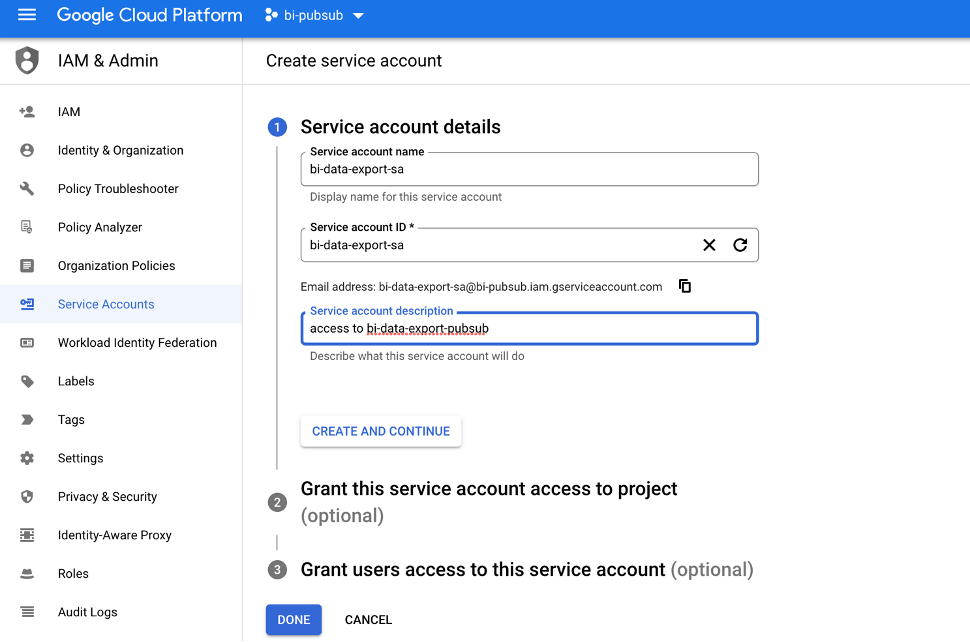Click the Roles icon in sidebar
The height and width of the screenshot is (642, 970).
[27, 574]
